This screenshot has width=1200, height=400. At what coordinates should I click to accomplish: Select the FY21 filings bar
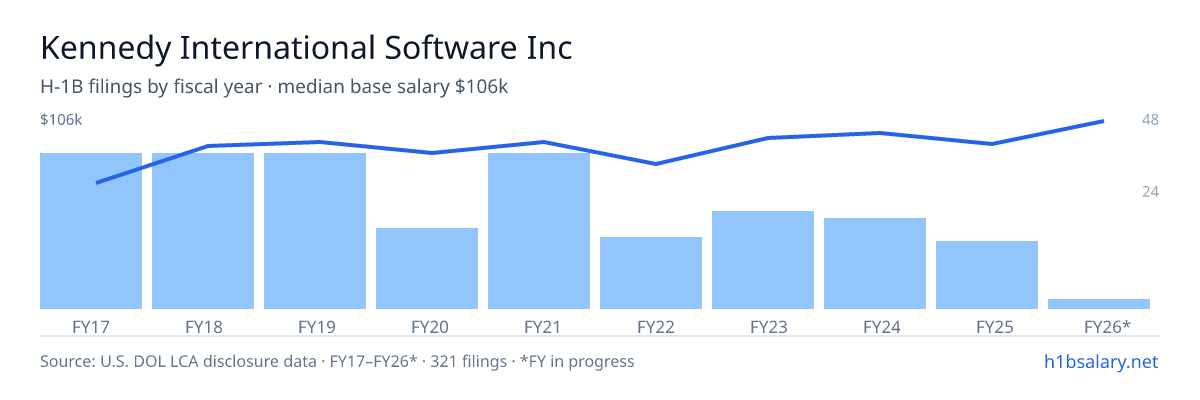(539, 231)
